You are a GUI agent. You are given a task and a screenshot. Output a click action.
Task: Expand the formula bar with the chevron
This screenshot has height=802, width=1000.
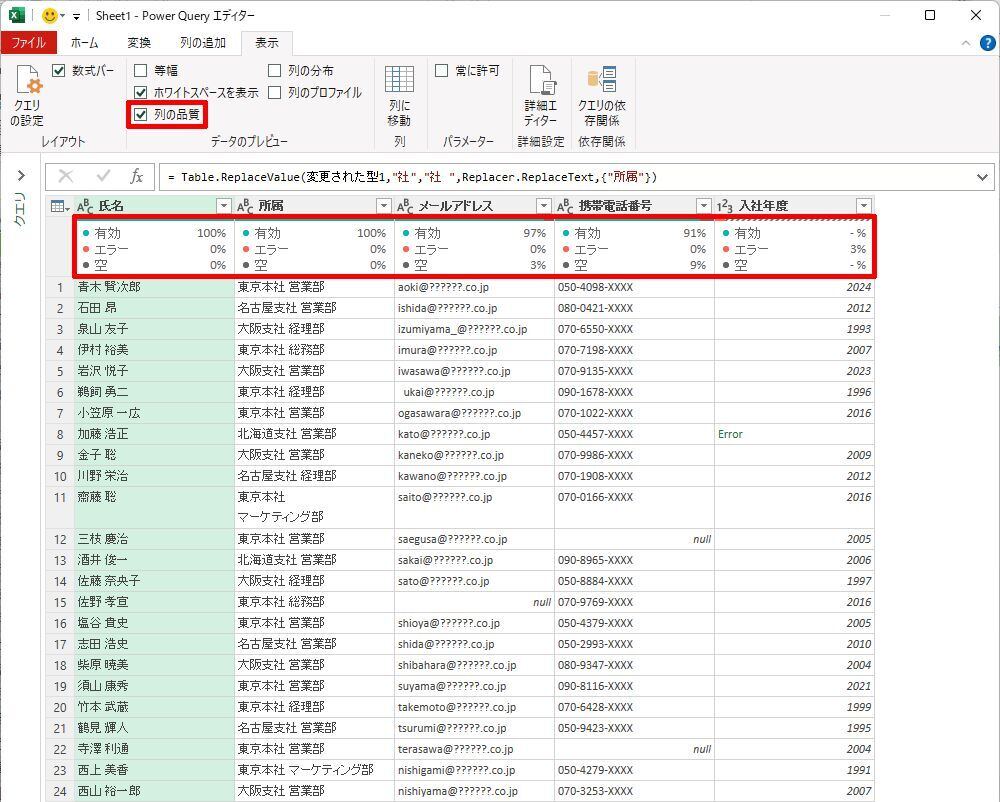click(984, 177)
